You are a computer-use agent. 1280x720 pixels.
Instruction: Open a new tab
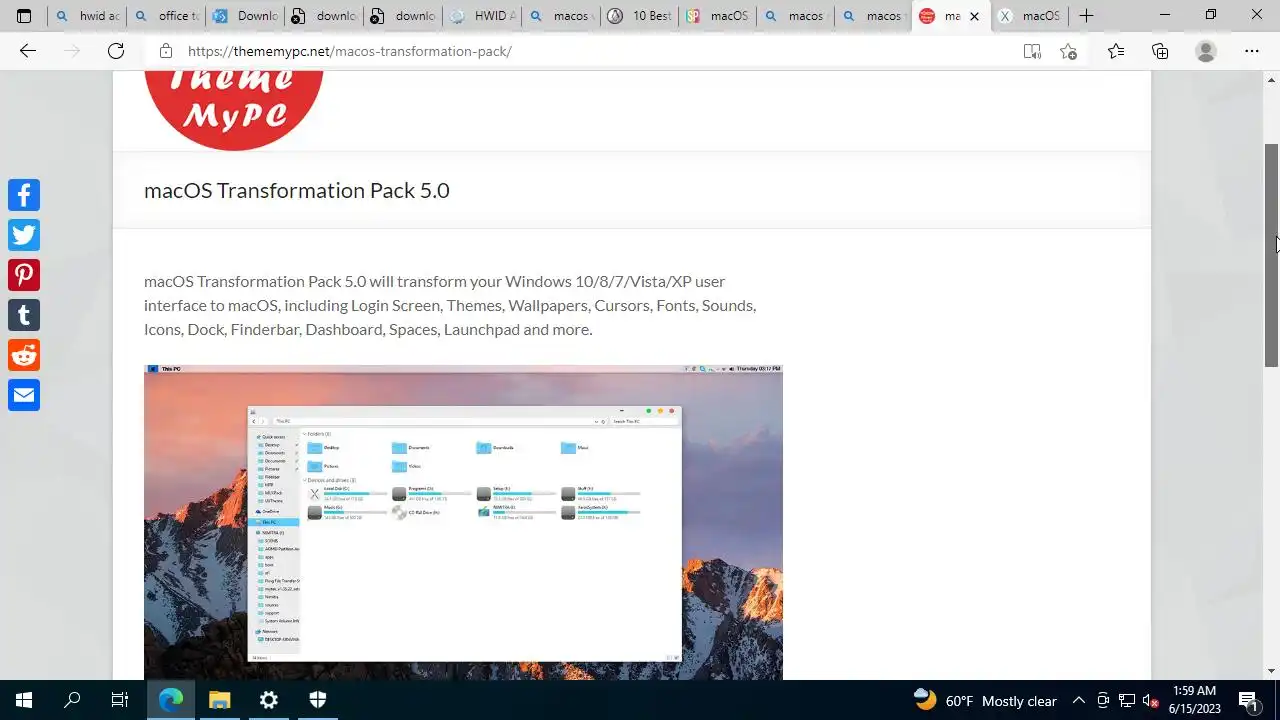coord(1086,16)
